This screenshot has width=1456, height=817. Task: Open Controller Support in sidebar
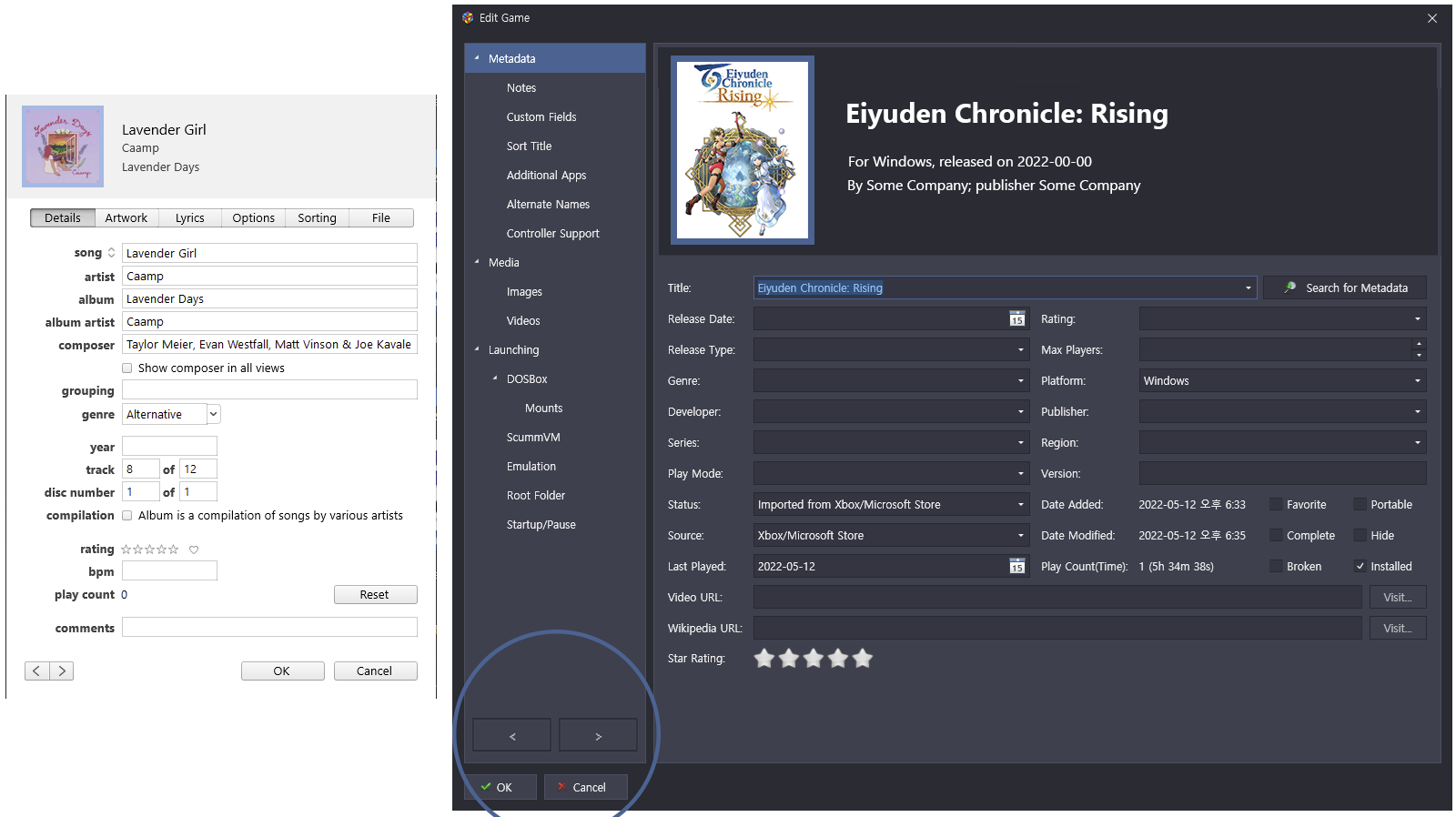[555, 234]
